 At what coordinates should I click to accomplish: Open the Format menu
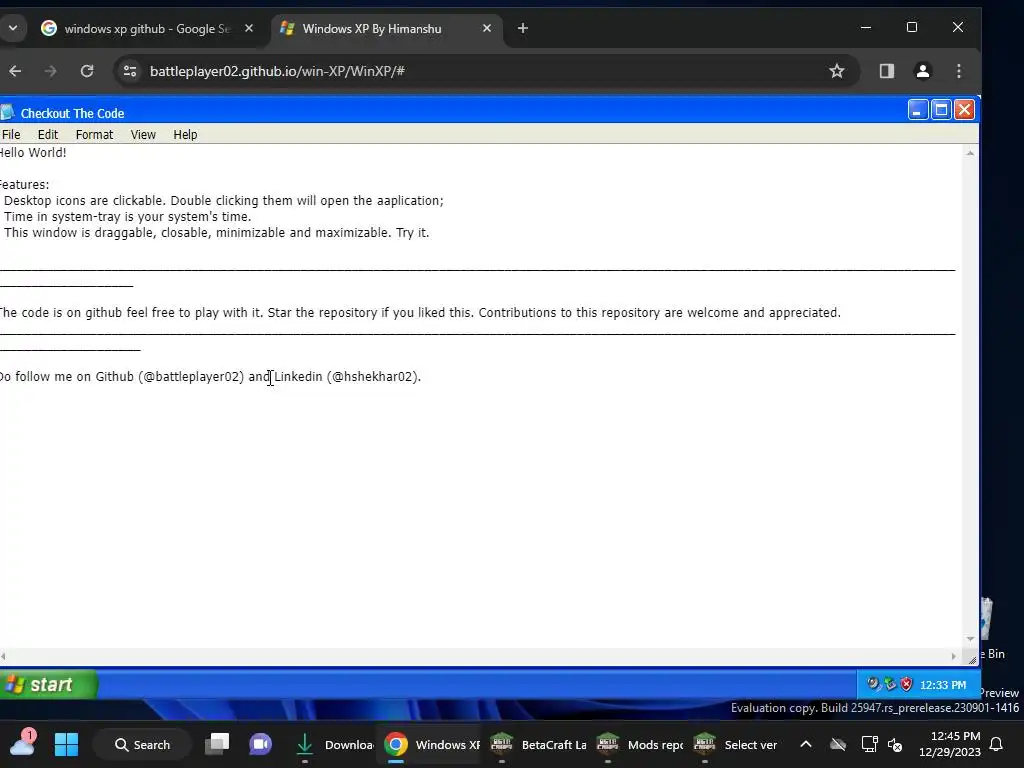coord(94,135)
